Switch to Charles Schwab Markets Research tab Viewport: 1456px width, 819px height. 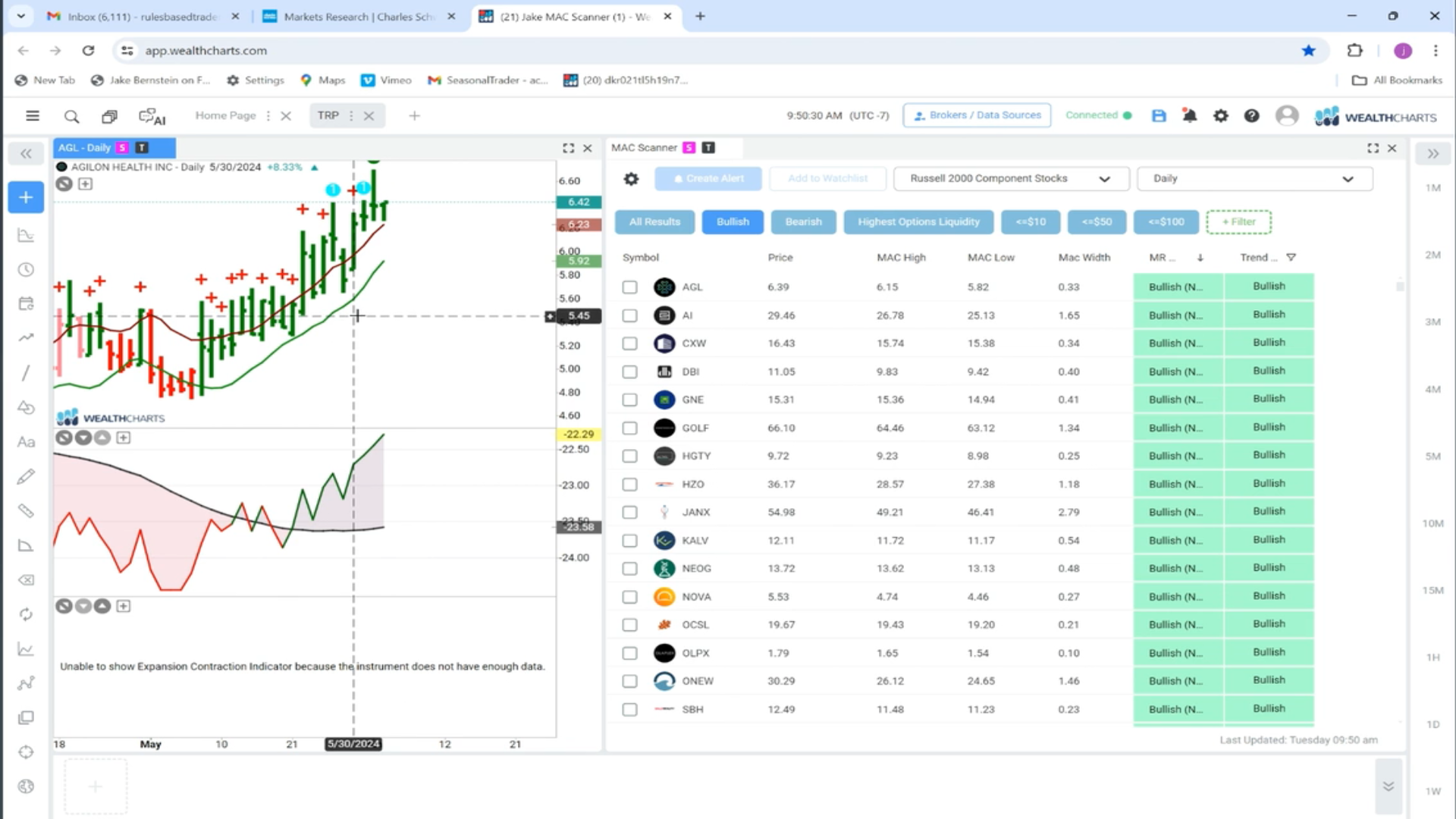[x=358, y=17]
